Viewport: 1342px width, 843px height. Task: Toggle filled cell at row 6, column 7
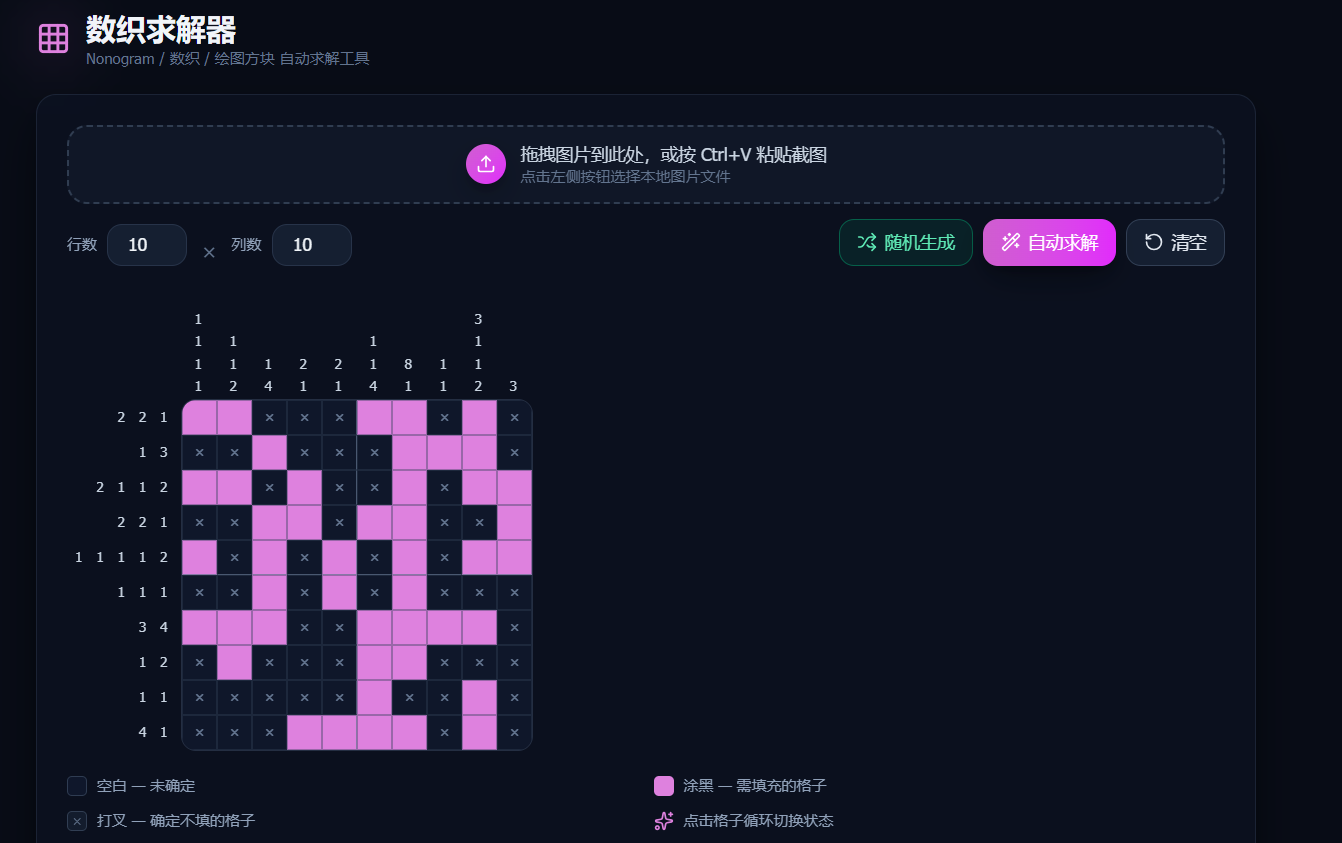[x=409, y=592]
